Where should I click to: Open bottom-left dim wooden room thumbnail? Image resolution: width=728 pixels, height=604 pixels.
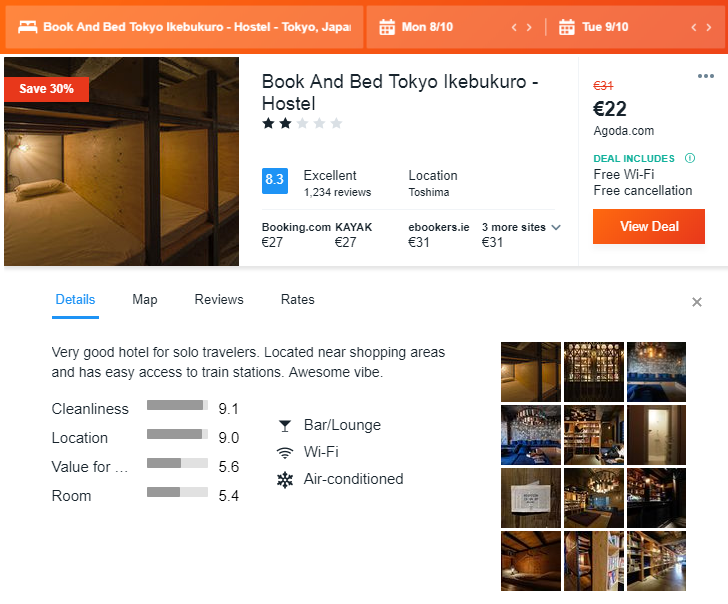(x=531, y=561)
